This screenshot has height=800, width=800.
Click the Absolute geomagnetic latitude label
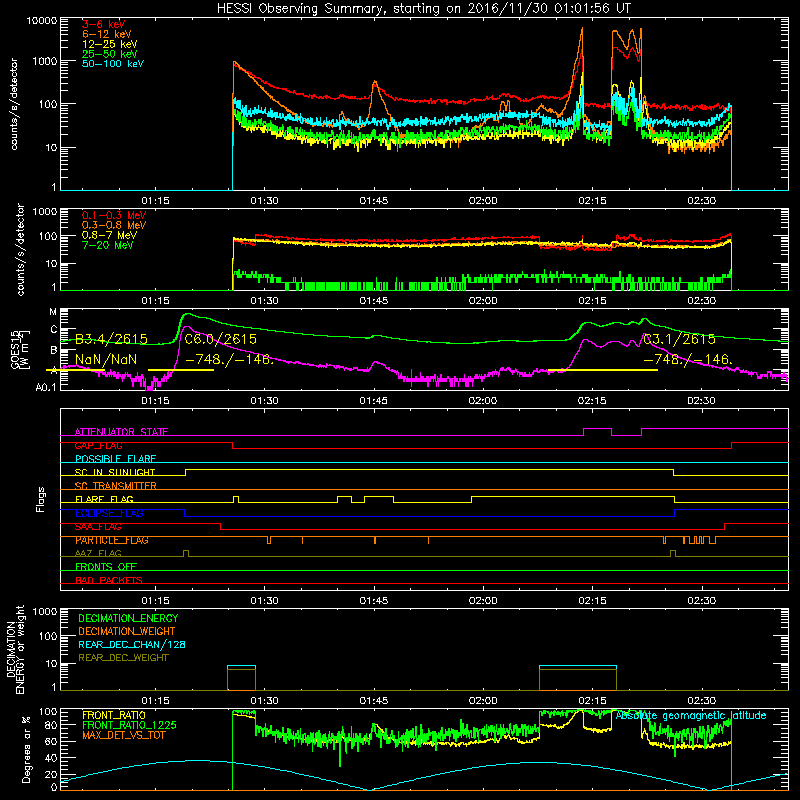[691, 716]
